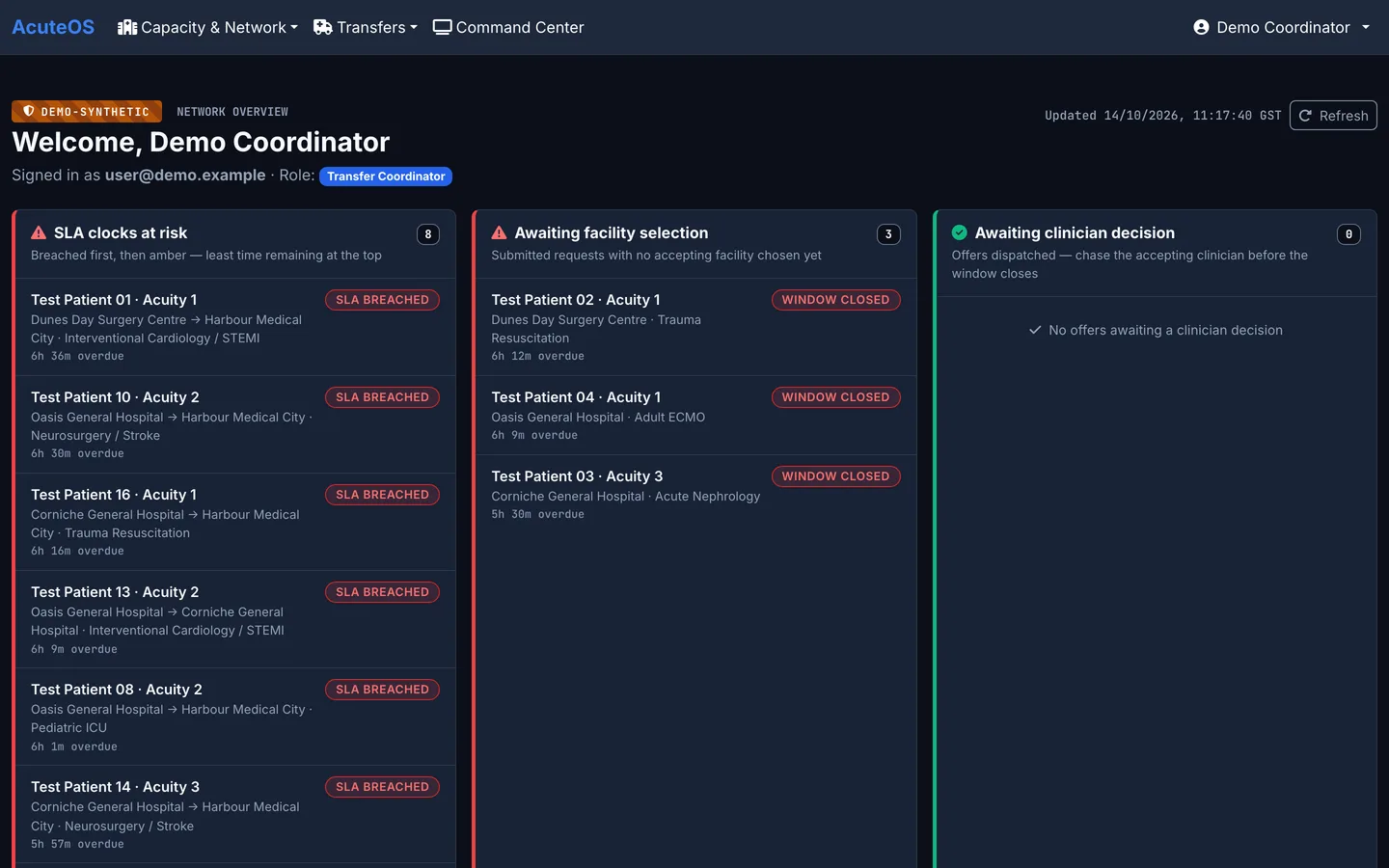Click the '6h 12m overdue' text
The image size is (1389, 868).
537,356
